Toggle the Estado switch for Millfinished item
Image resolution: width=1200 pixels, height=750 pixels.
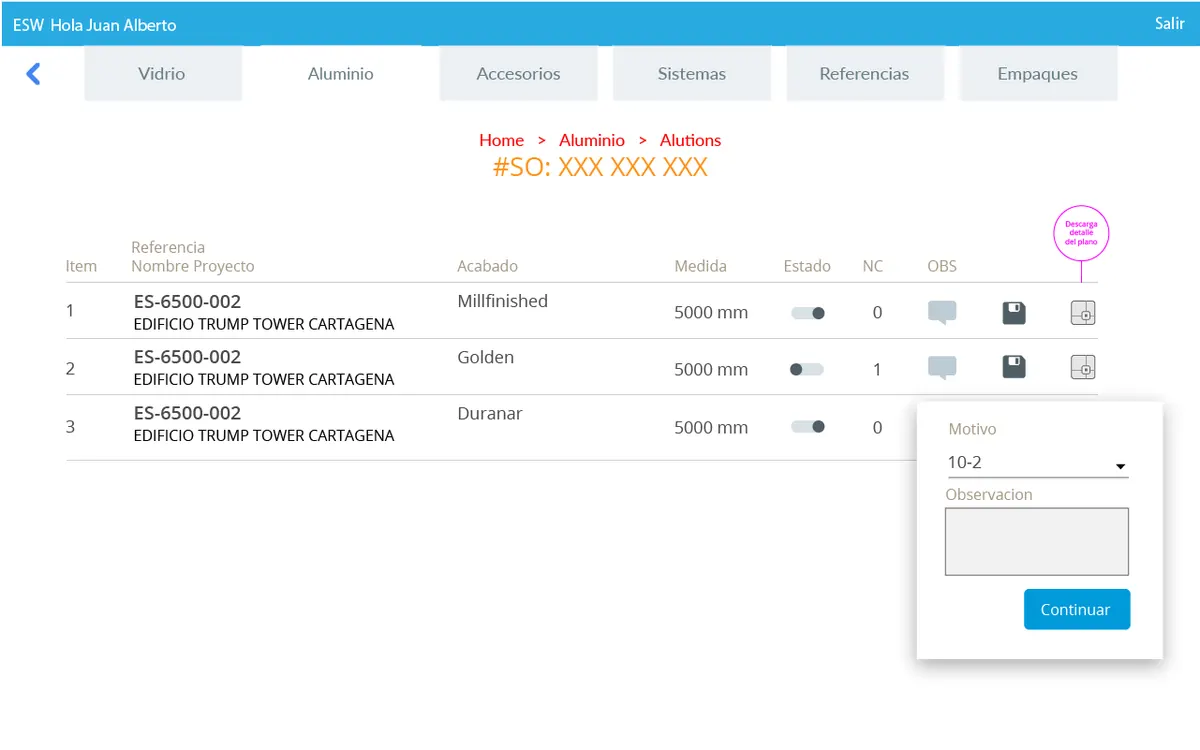[808, 313]
